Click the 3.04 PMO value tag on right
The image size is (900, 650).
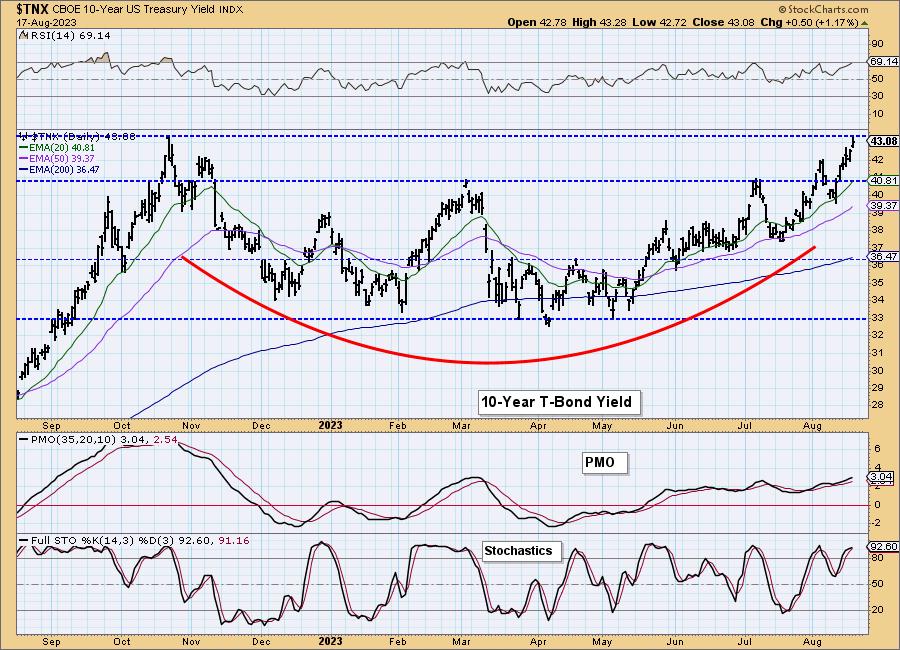coord(882,477)
